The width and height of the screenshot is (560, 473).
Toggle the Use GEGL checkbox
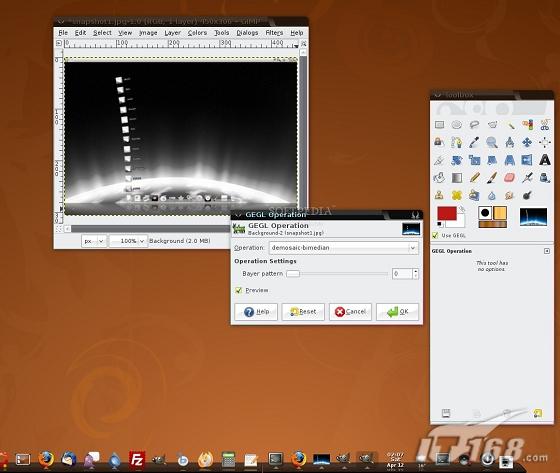[435, 235]
